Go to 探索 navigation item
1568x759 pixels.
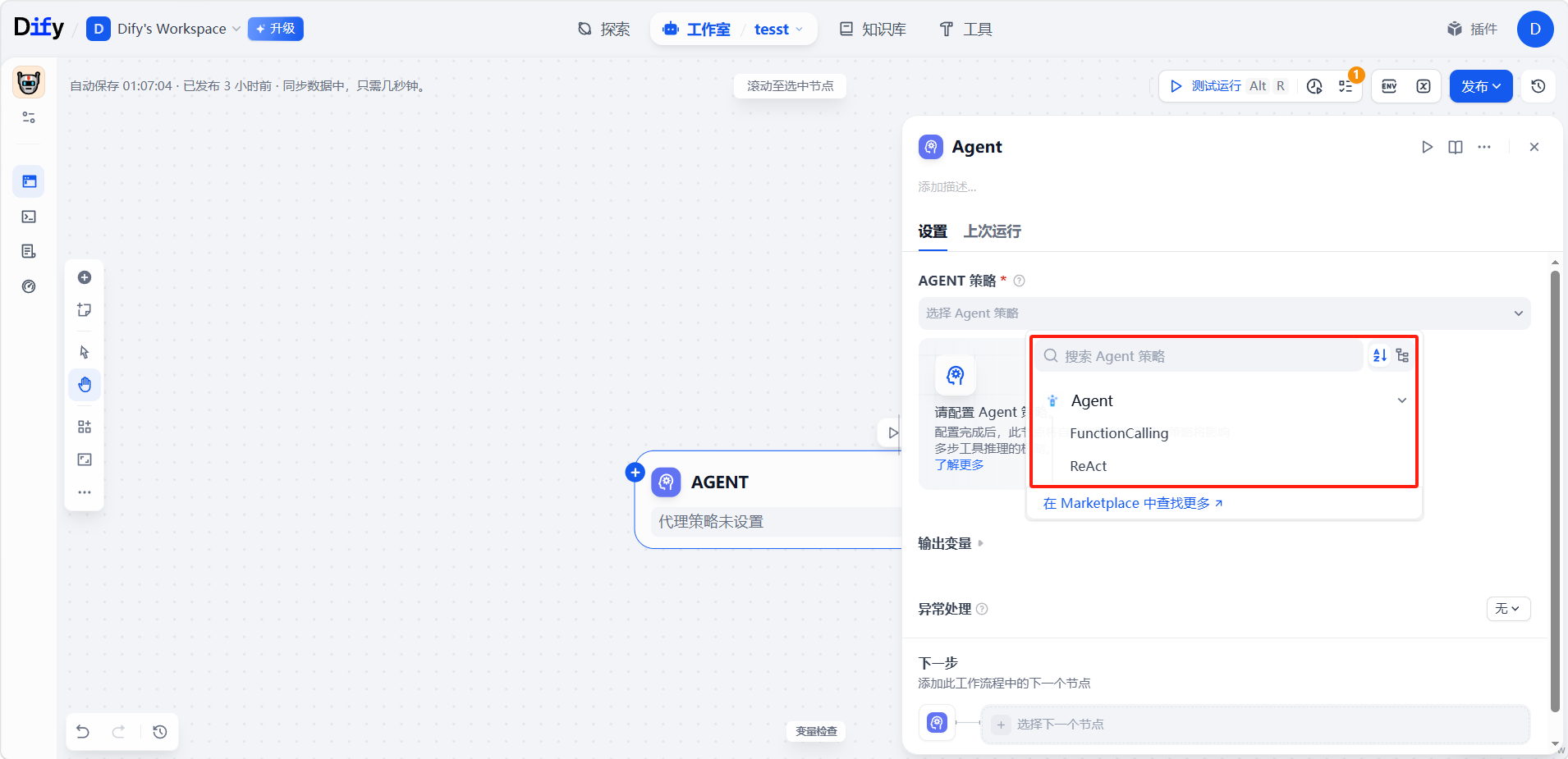tap(604, 30)
